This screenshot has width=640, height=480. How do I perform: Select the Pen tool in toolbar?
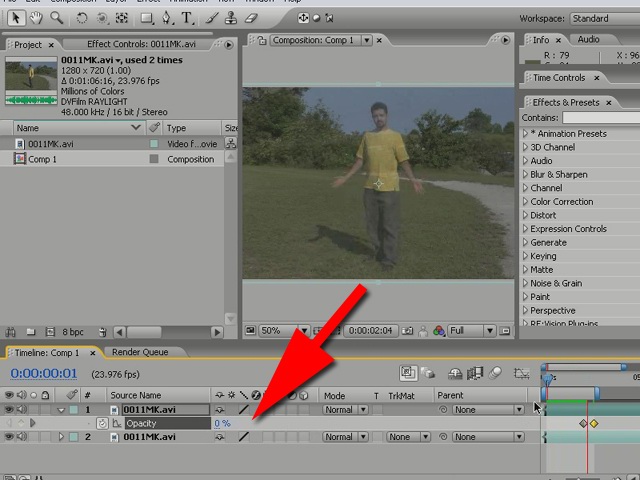[x=168, y=18]
